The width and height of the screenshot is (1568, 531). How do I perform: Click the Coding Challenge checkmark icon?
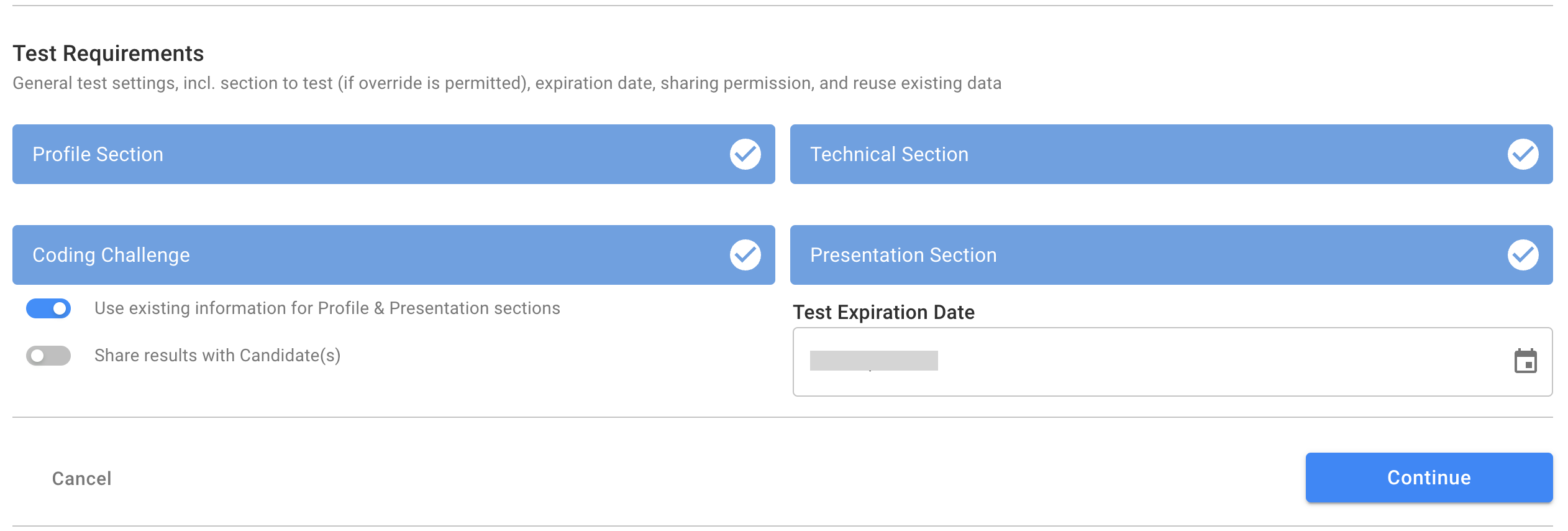click(x=745, y=255)
